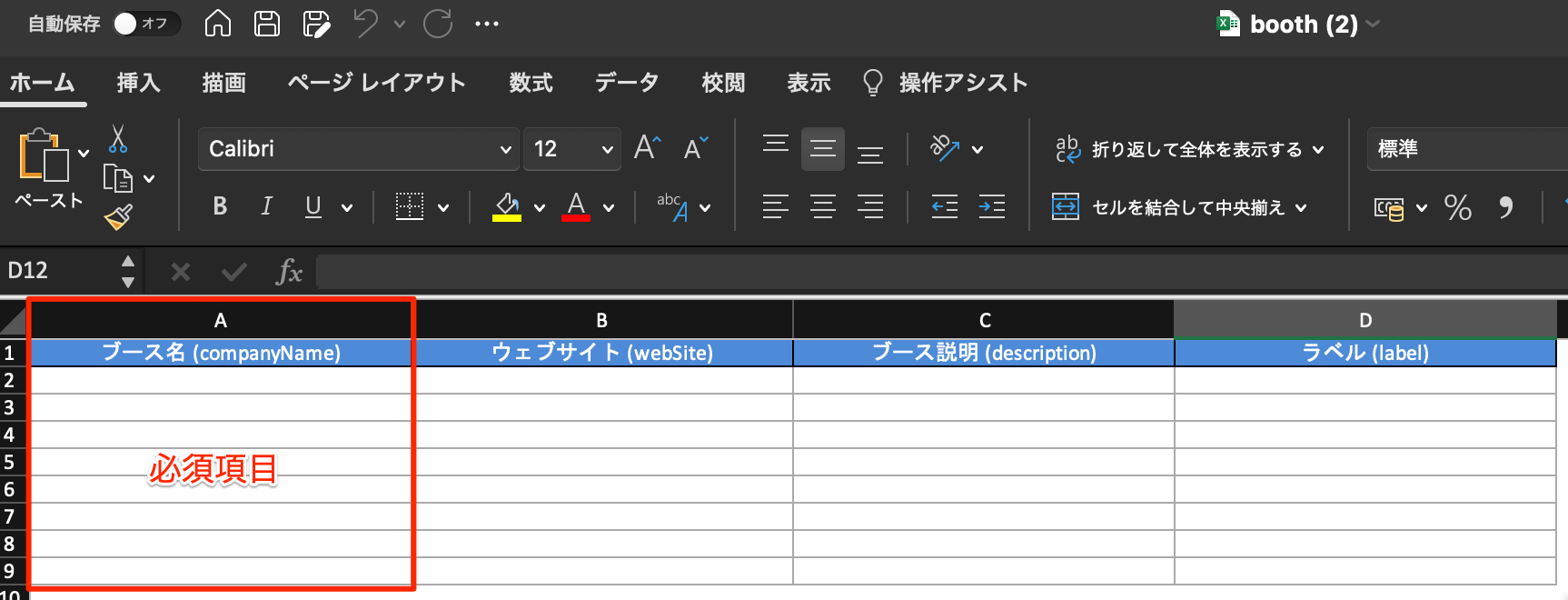Expand the booth (2) file name dropdown
Image resolution: width=1568 pixels, height=600 pixels.
tap(1373, 25)
